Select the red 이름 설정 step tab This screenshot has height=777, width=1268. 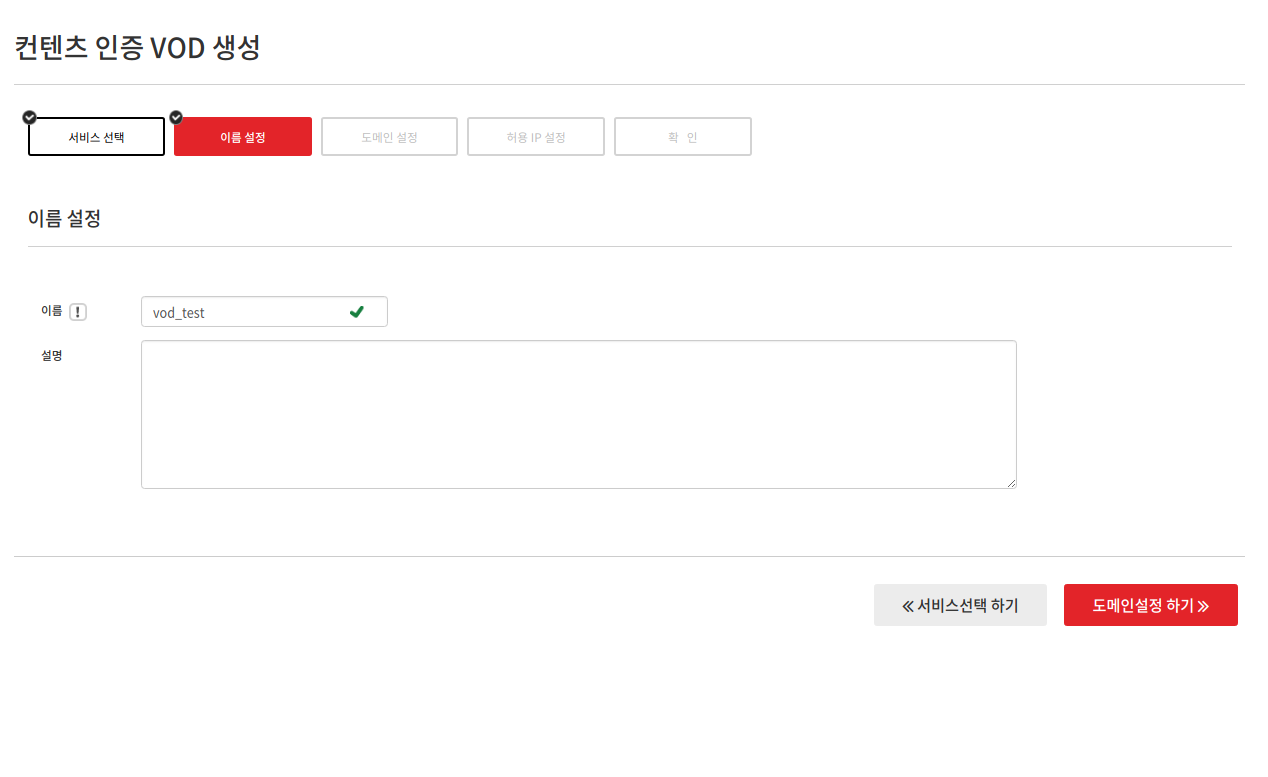243,137
